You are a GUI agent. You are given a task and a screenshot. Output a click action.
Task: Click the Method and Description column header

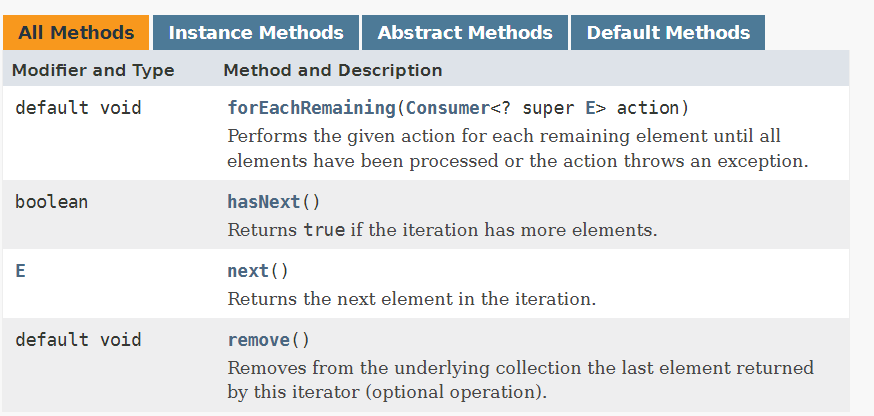[333, 70]
